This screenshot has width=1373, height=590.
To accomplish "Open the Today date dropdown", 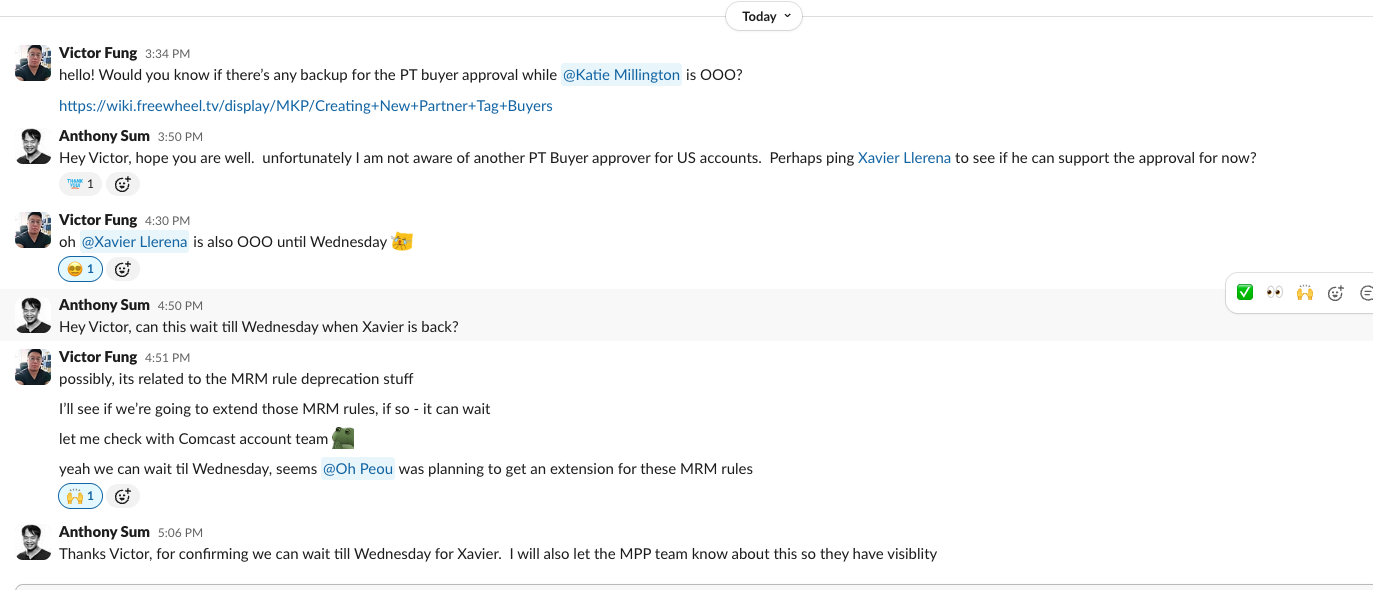I will 763,17.
